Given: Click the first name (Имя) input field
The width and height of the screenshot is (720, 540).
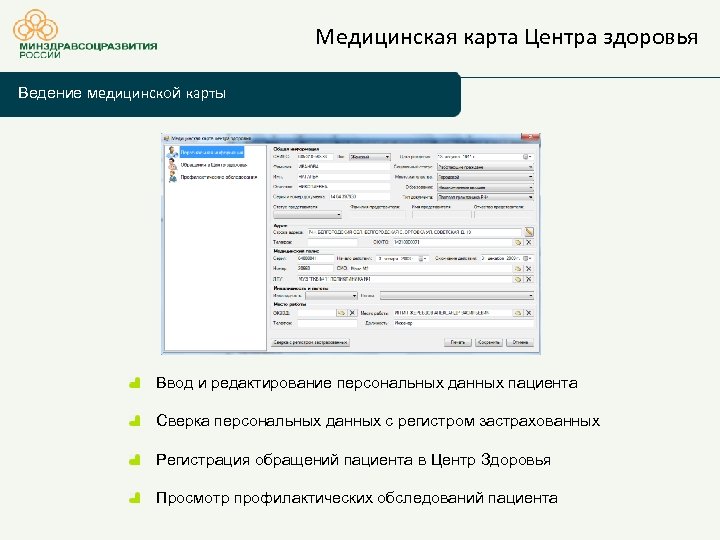Looking at the screenshot, I should point(343,177).
